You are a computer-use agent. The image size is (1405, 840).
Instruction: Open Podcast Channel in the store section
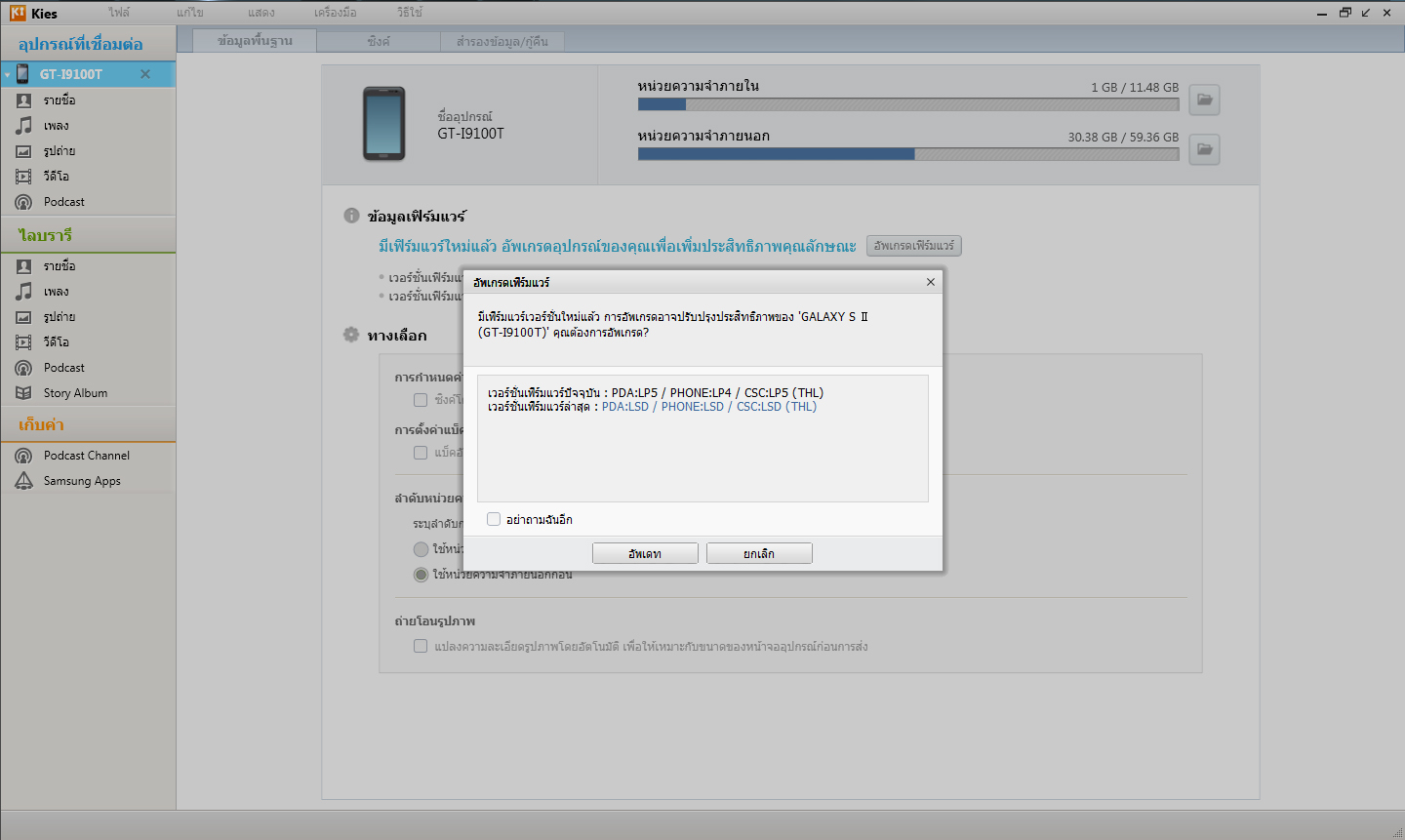pos(88,456)
